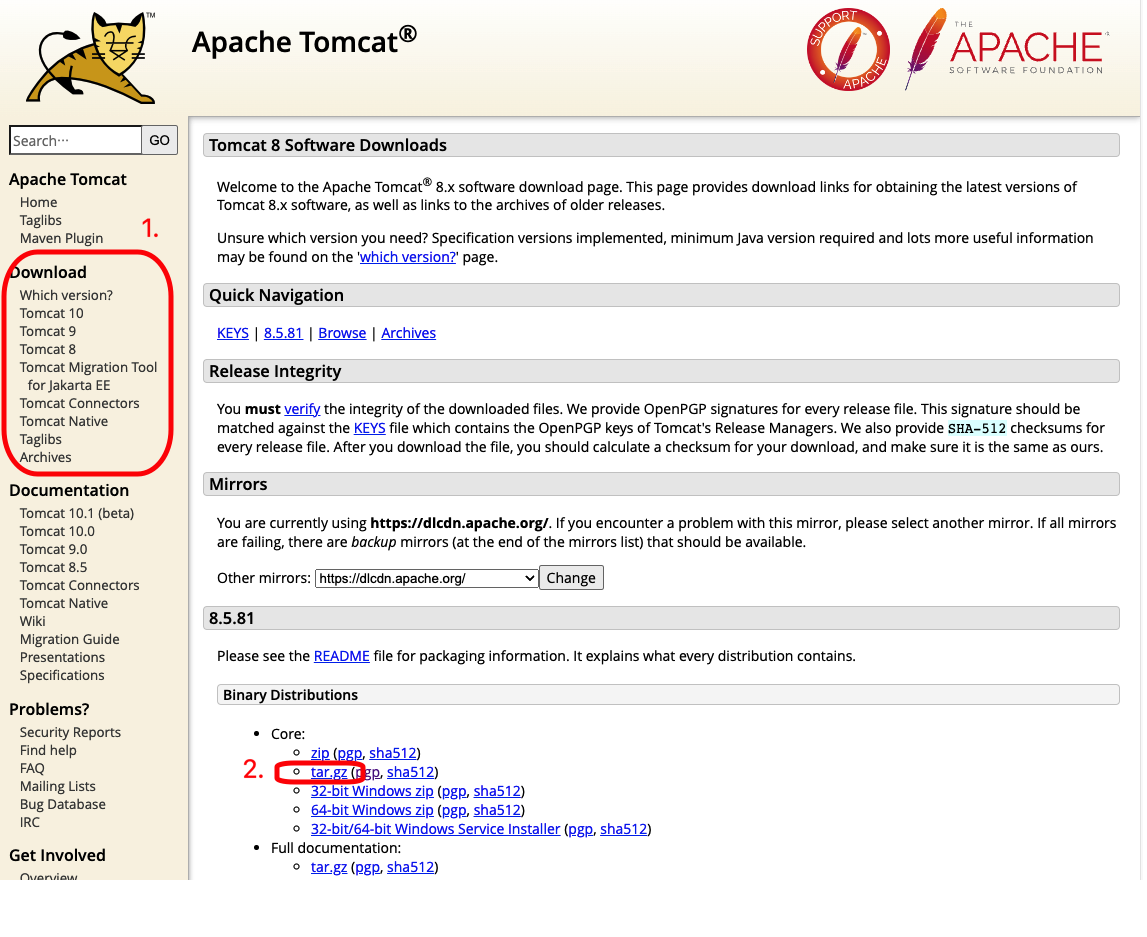Image resolution: width=1147 pixels, height=937 pixels.
Task: Open pgp signature for Core zip
Action: click(350, 753)
